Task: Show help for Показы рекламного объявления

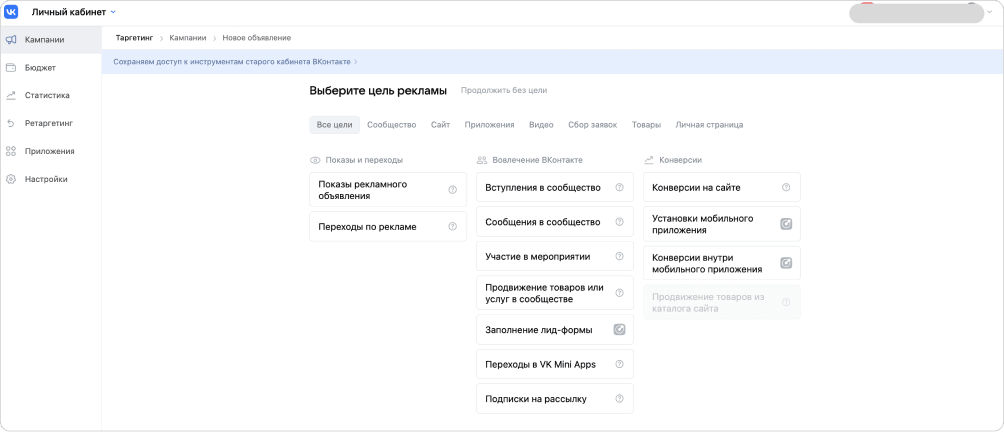Action: pos(452,190)
